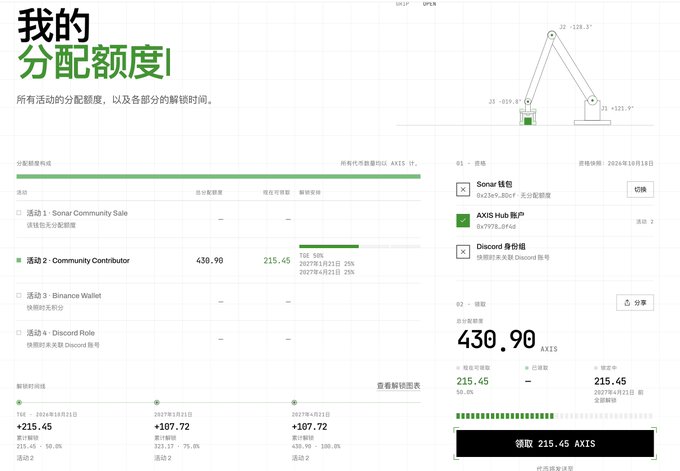Click the square marker before 活动 1 Sonar Community Sale
This screenshot has width=680, height=471.
(x=19, y=213)
